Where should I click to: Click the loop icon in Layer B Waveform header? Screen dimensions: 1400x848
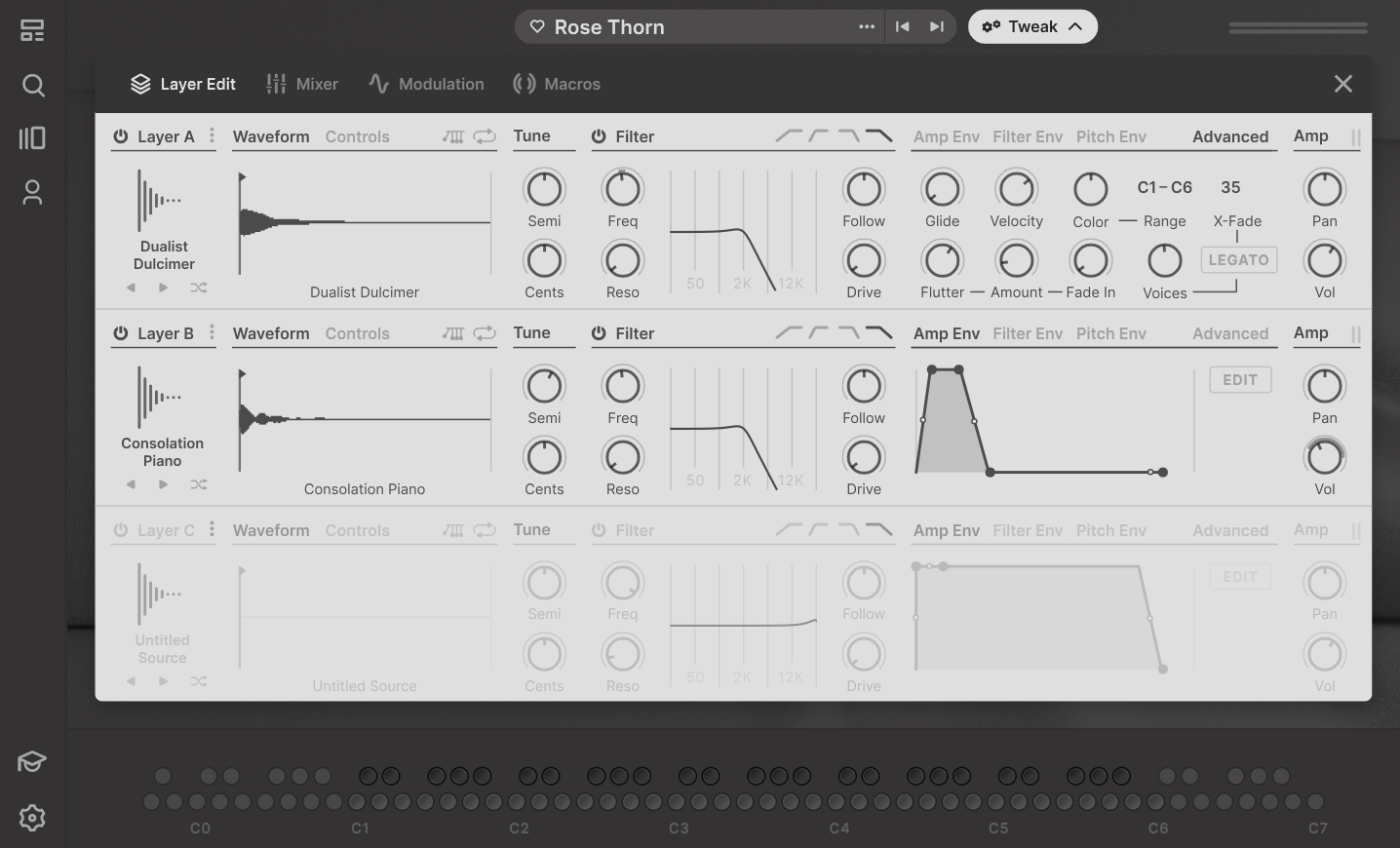pos(485,333)
